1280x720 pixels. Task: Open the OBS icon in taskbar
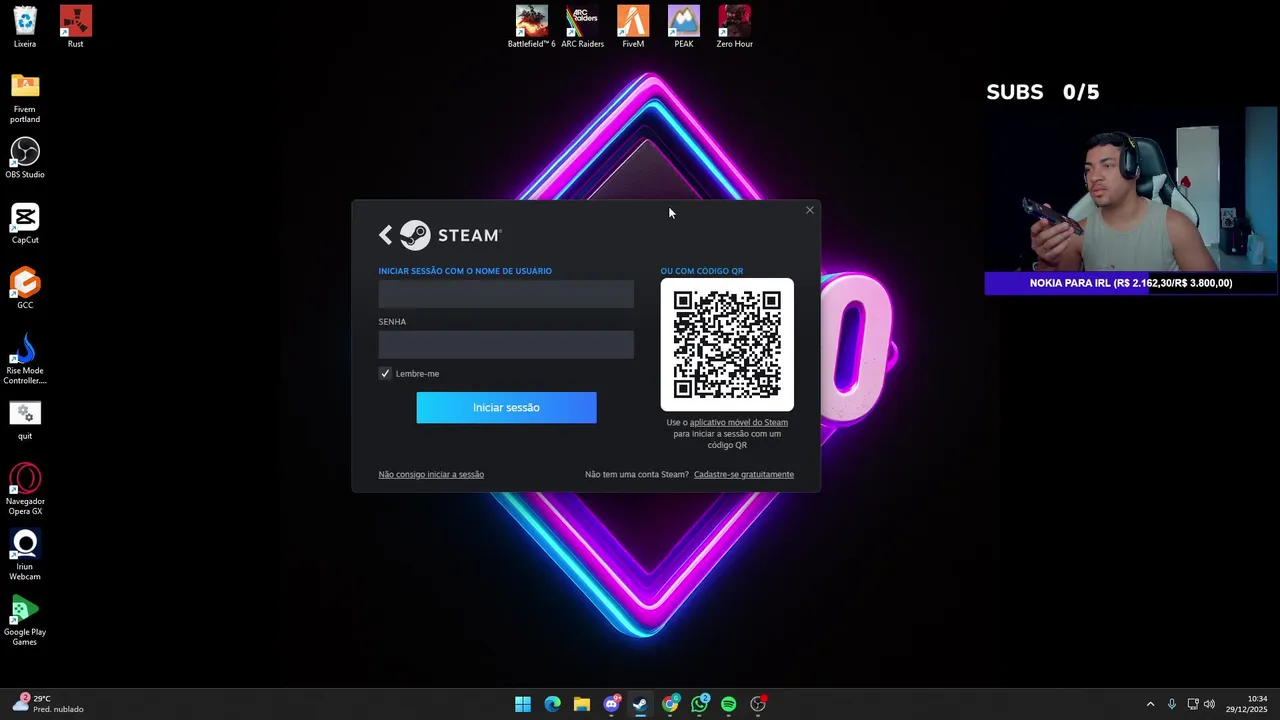coord(758,704)
